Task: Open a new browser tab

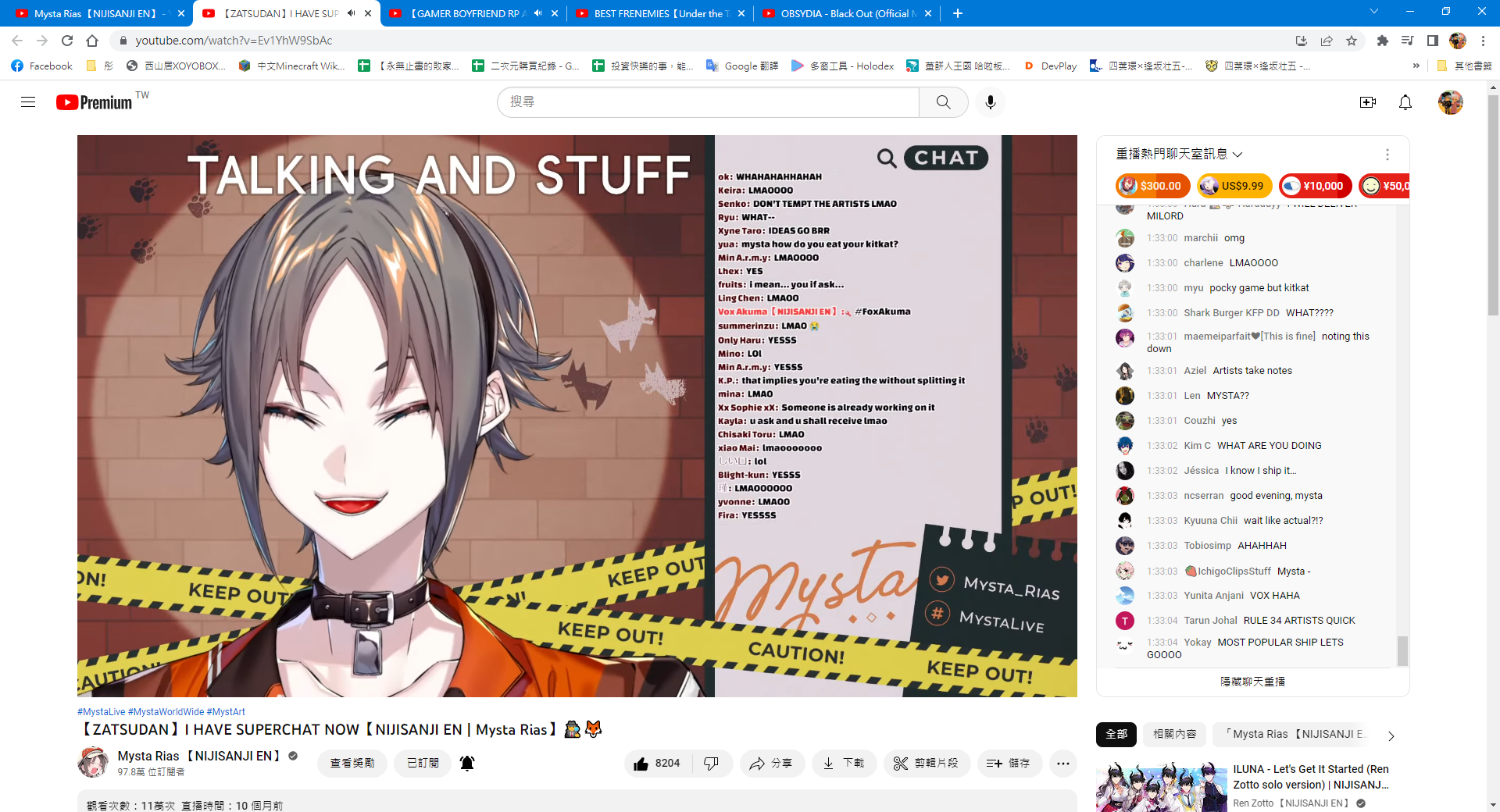Action: (x=958, y=13)
